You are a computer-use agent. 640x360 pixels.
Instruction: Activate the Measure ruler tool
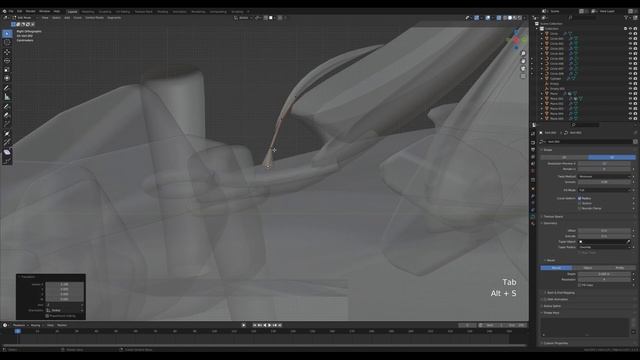7,97
